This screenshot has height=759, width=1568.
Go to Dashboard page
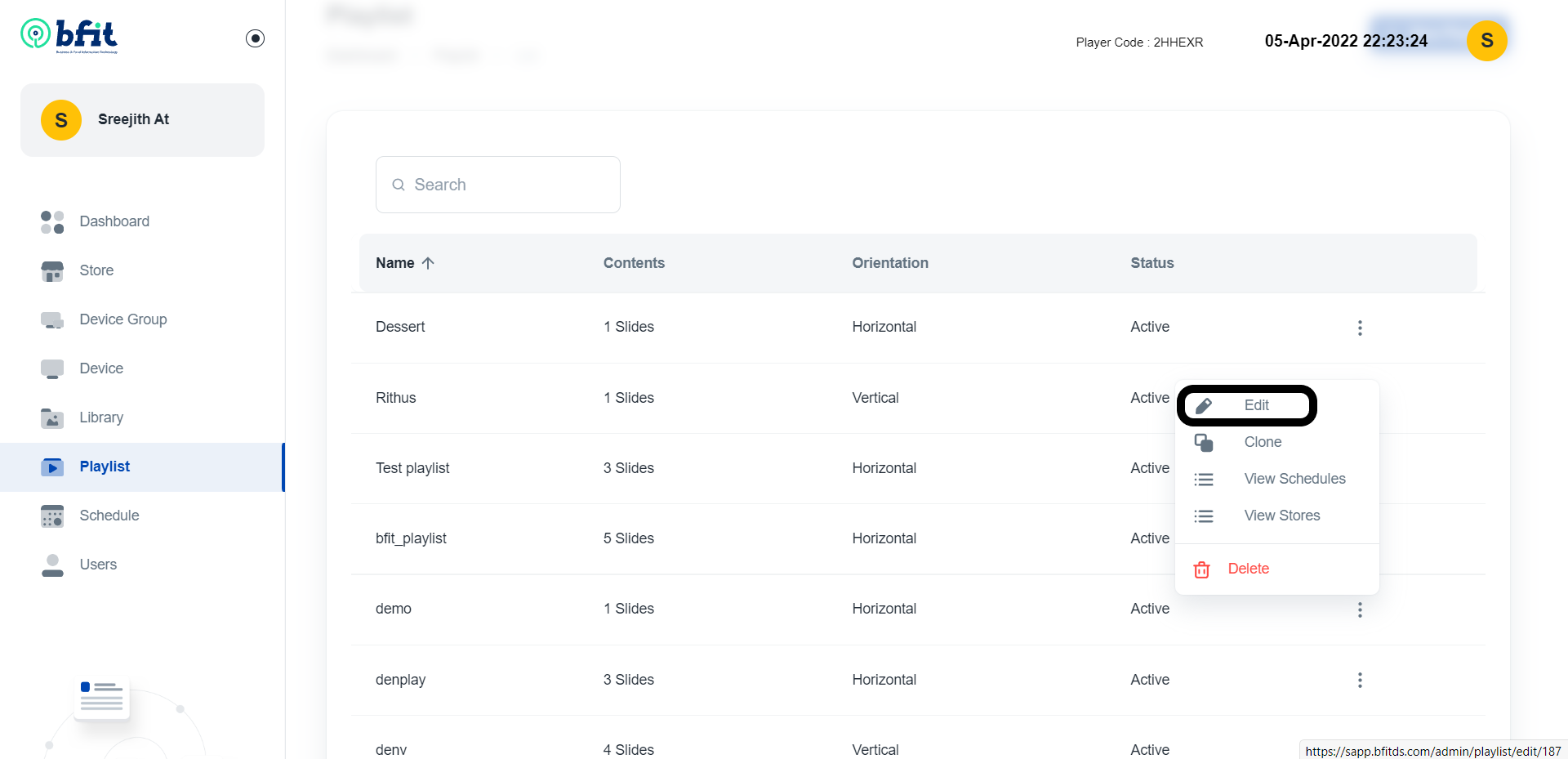[114, 221]
